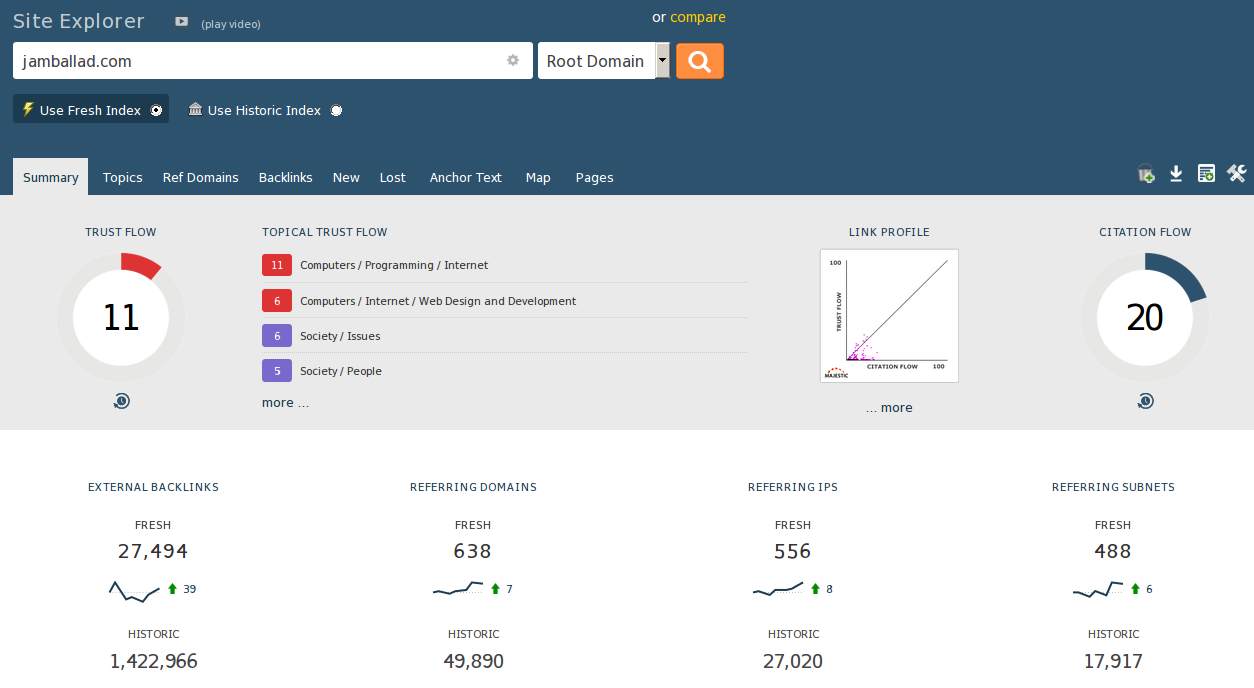This screenshot has height=688, width=1254.
Task: Click history icon under Citation Flow
Action: pos(1145,401)
